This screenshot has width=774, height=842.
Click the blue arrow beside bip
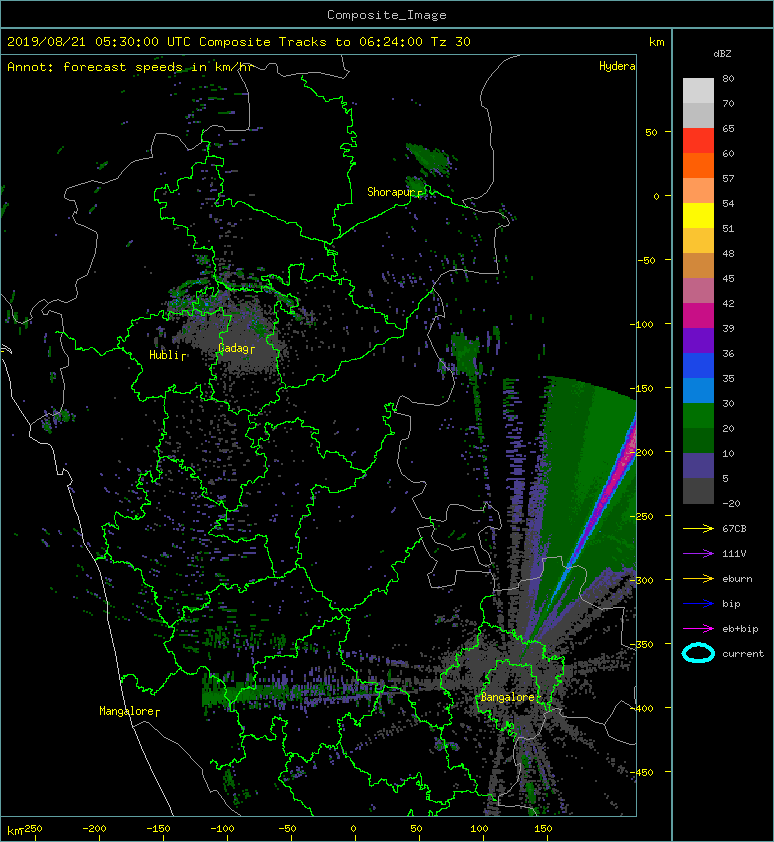698,604
